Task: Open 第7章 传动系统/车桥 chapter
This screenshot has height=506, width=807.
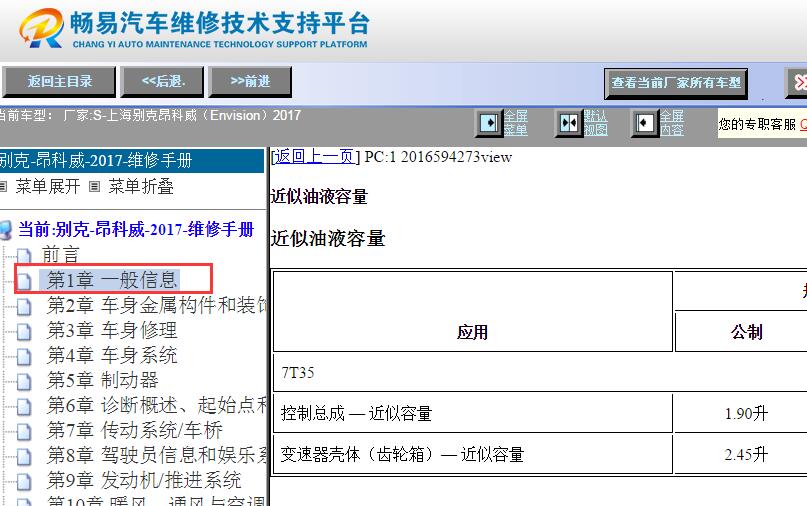Action: pyautogui.click(x=135, y=430)
